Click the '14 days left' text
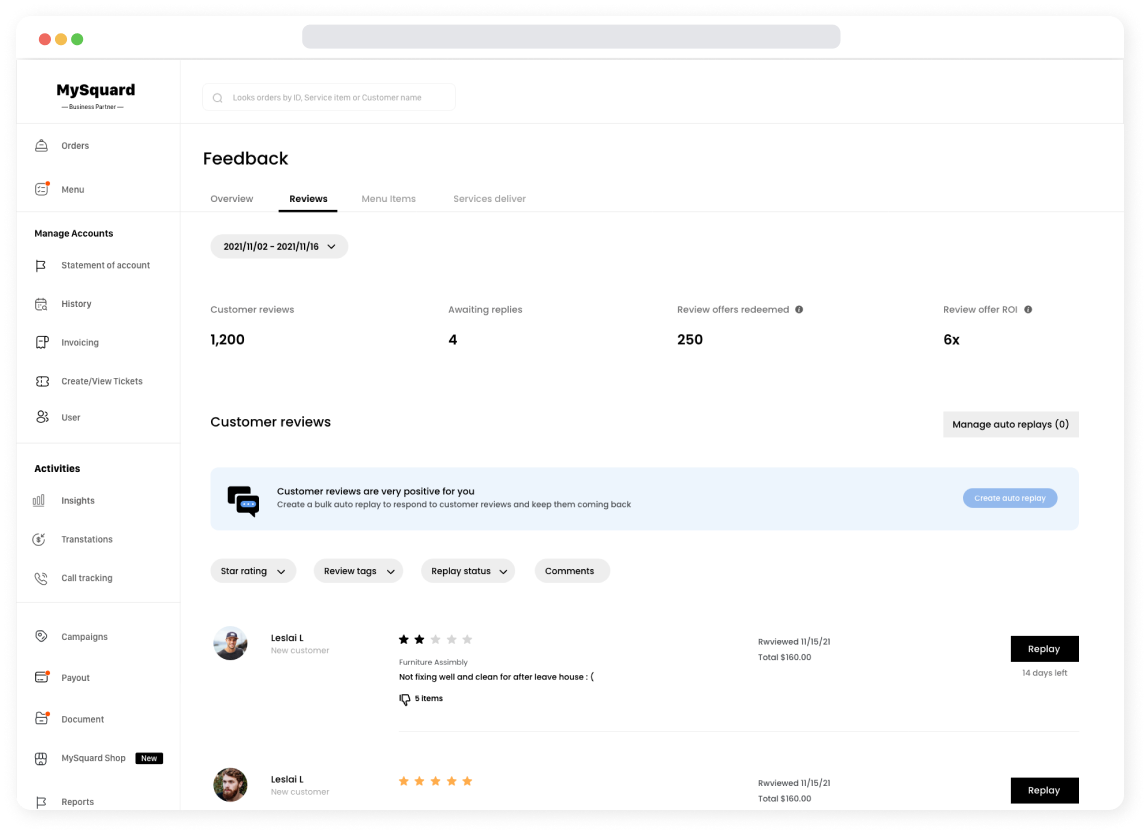1148x834 pixels. (x=1045, y=673)
